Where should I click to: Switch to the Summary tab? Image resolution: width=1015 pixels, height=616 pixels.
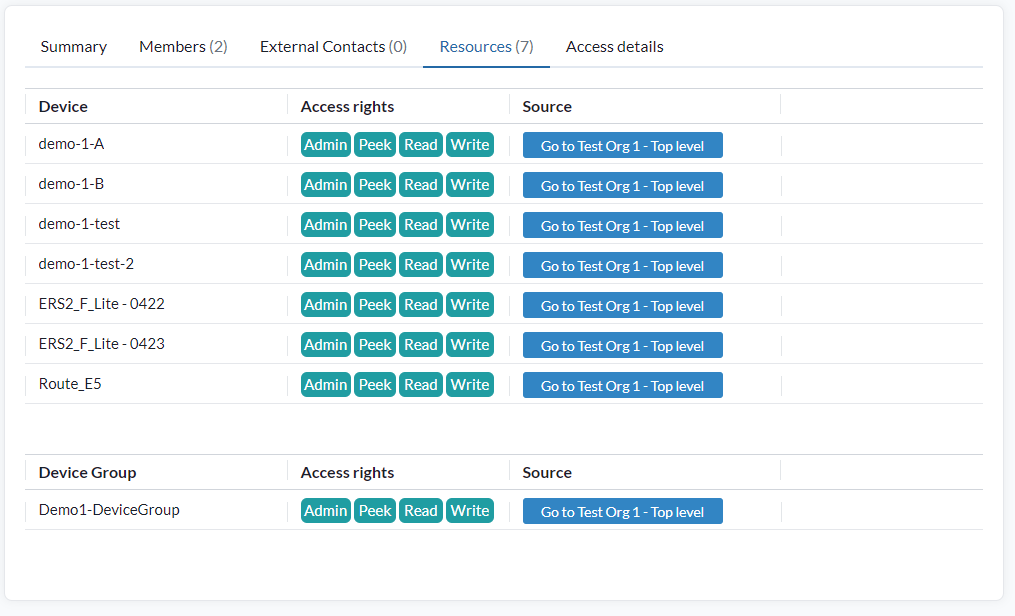[73, 47]
